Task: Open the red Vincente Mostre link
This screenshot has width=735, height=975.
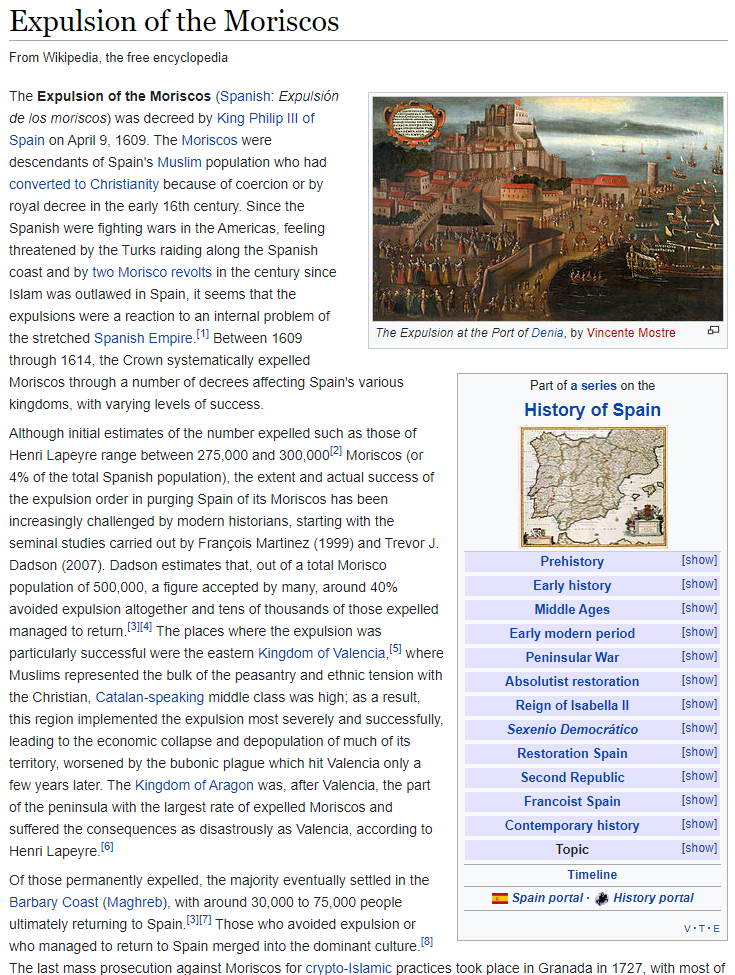Action: [631, 333]
